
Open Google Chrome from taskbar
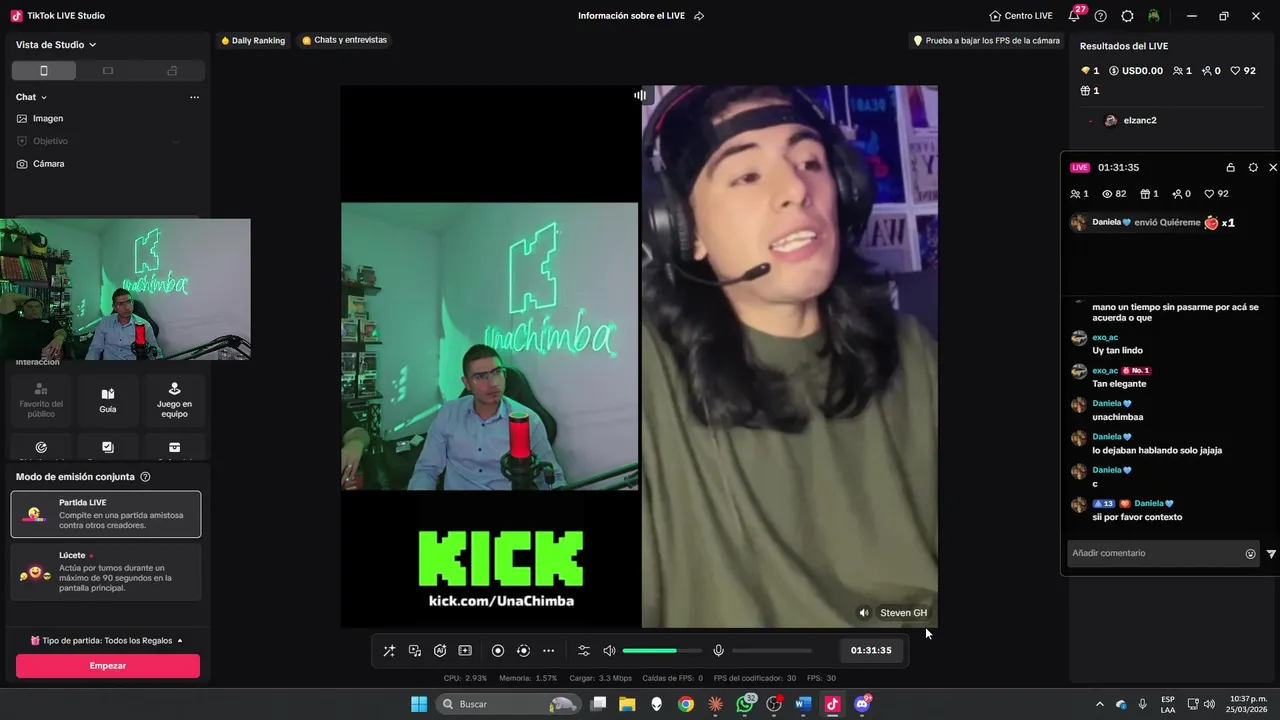[685, 704]
